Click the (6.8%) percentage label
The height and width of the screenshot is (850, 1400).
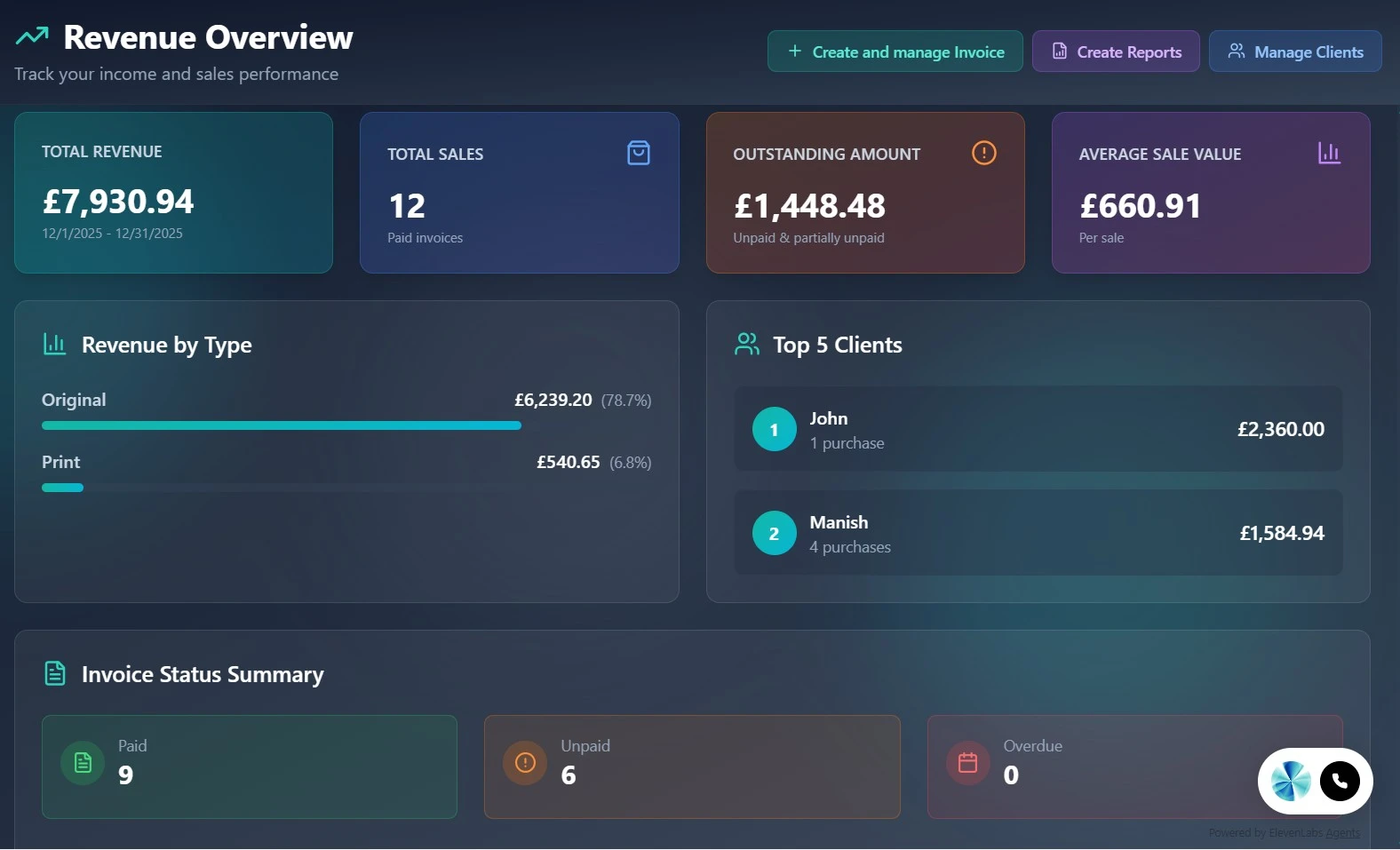click(x=631, y=463)
